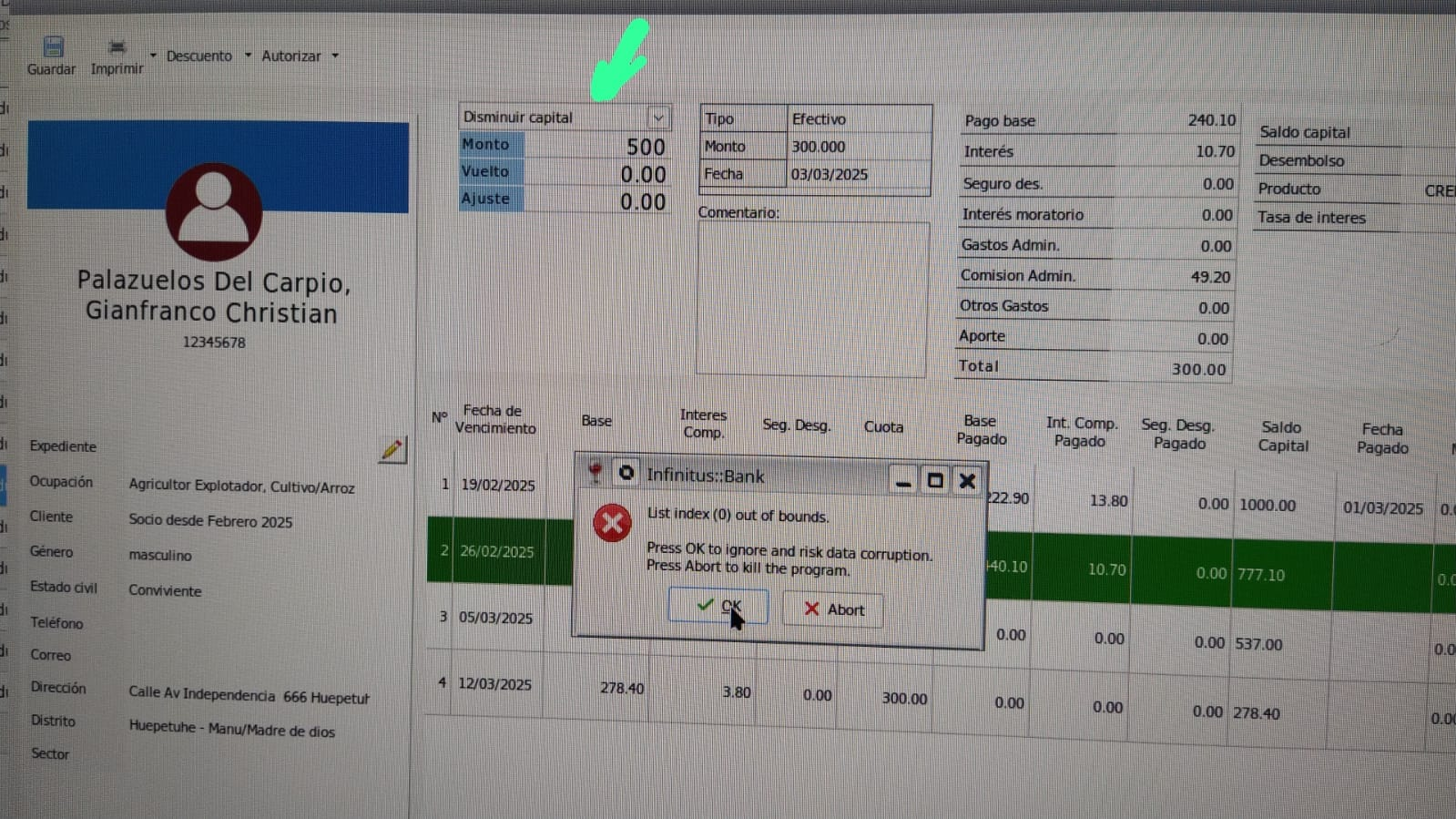Click the client profile avatar picture

[x=214, y=211]
